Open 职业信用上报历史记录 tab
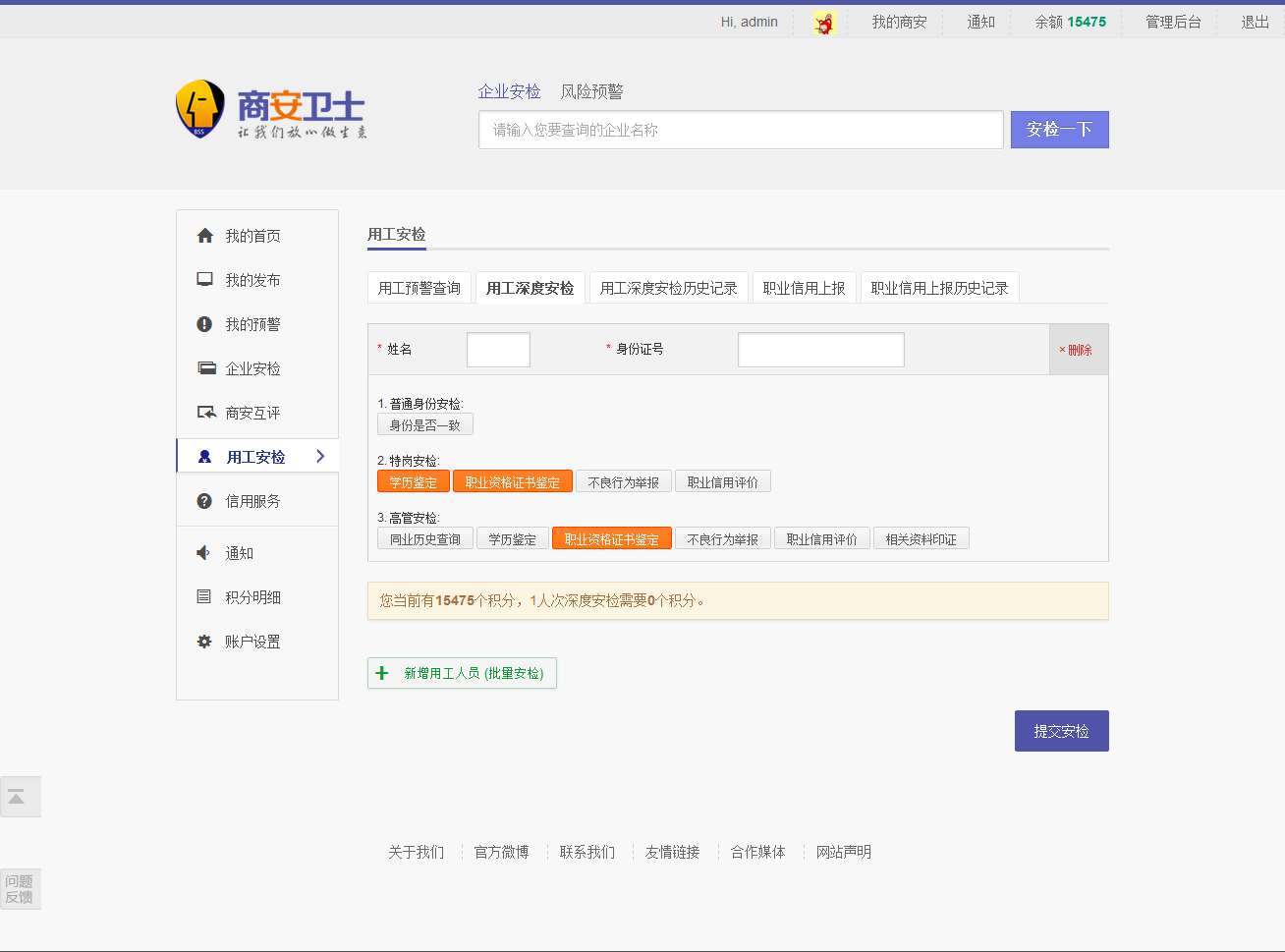 [x=940, y=288]
